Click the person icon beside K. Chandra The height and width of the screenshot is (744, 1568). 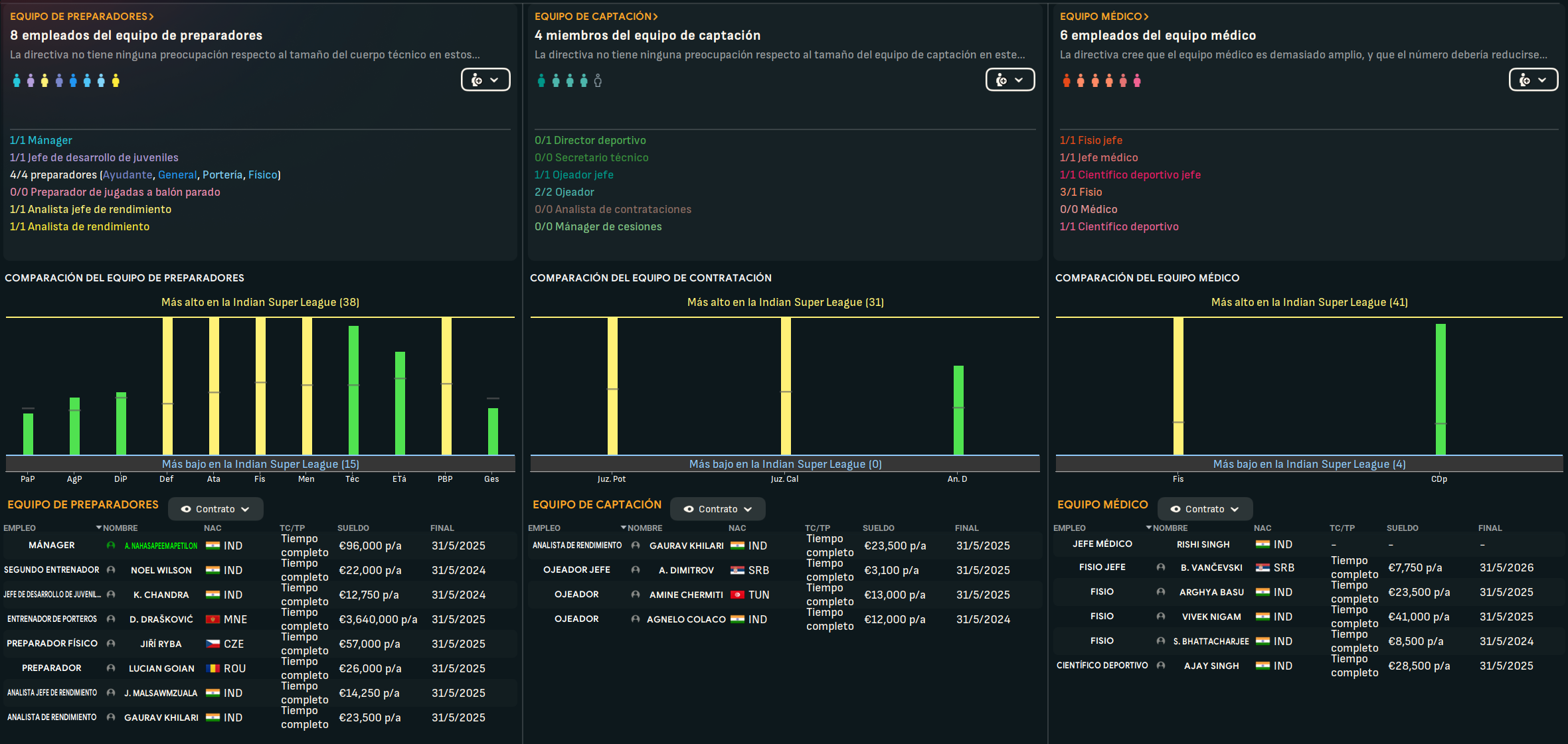111,595
